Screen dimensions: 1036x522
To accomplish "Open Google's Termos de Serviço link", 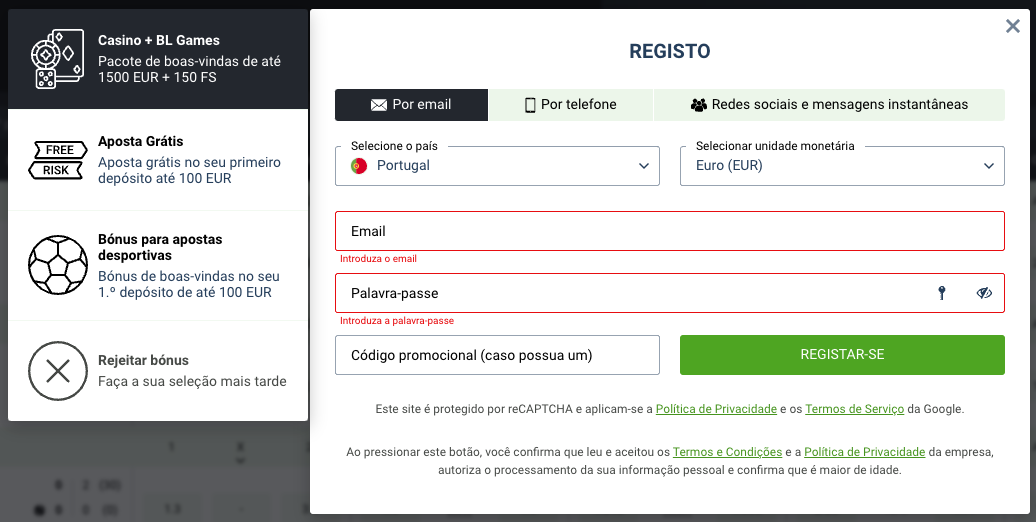I will [x=854, y=409].
